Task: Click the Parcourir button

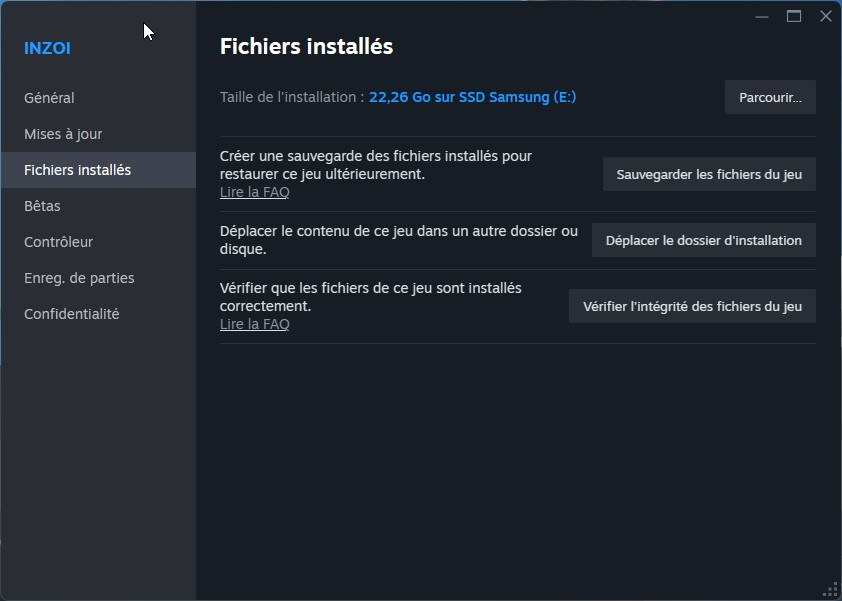Action: point(769,96)
